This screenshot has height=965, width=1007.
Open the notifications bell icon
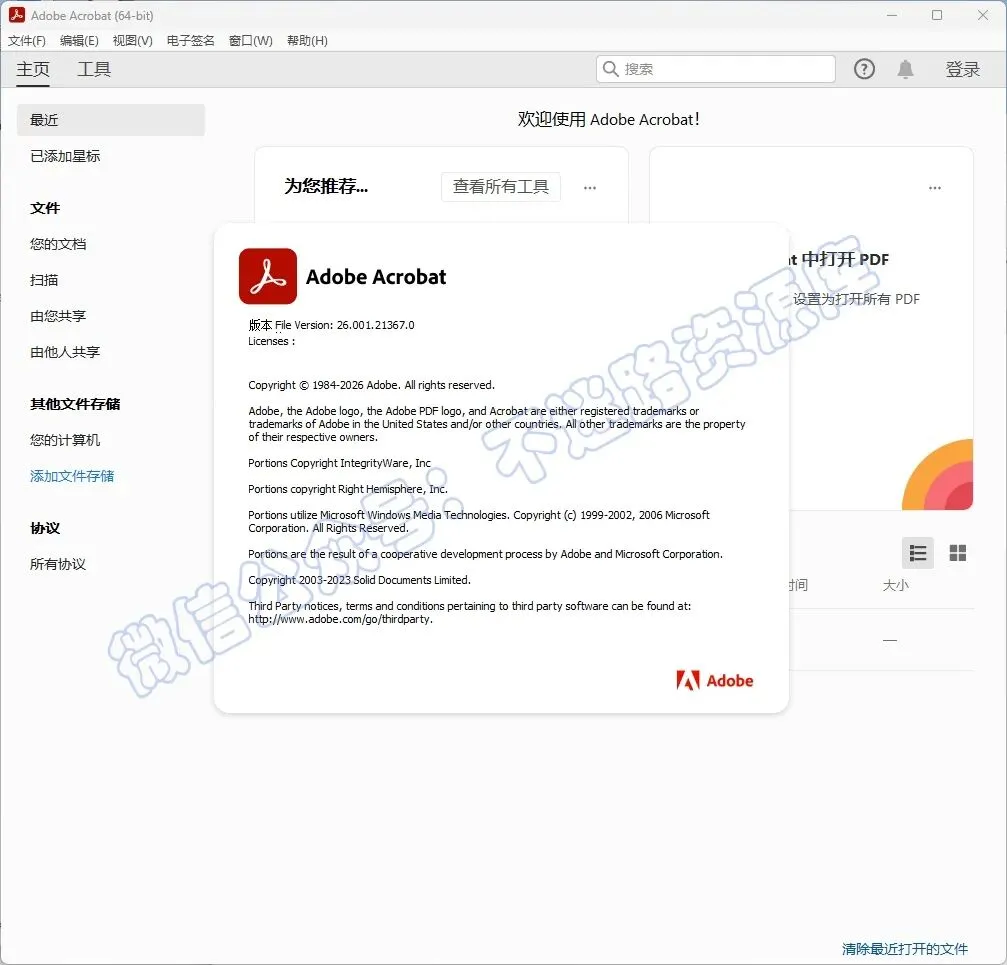pos(905,69)
